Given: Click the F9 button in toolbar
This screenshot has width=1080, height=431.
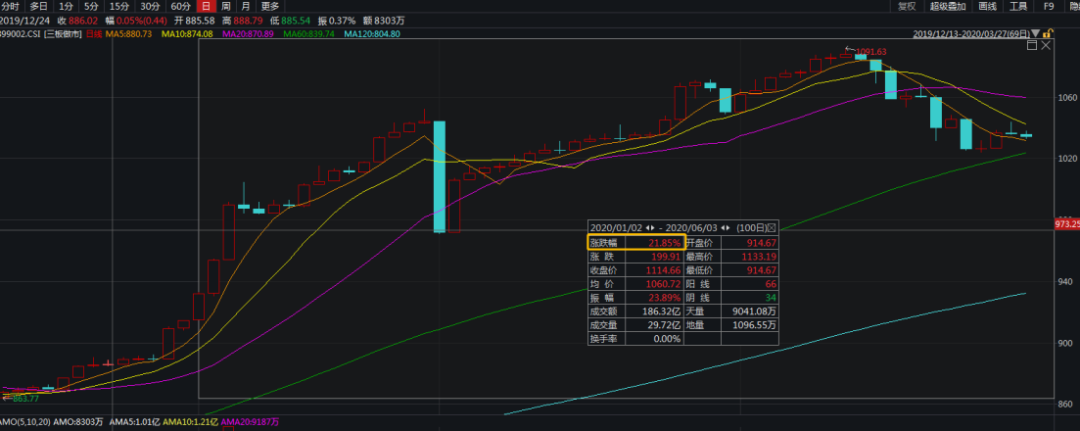Looking at the screenshot, I should click(1048, 6).
